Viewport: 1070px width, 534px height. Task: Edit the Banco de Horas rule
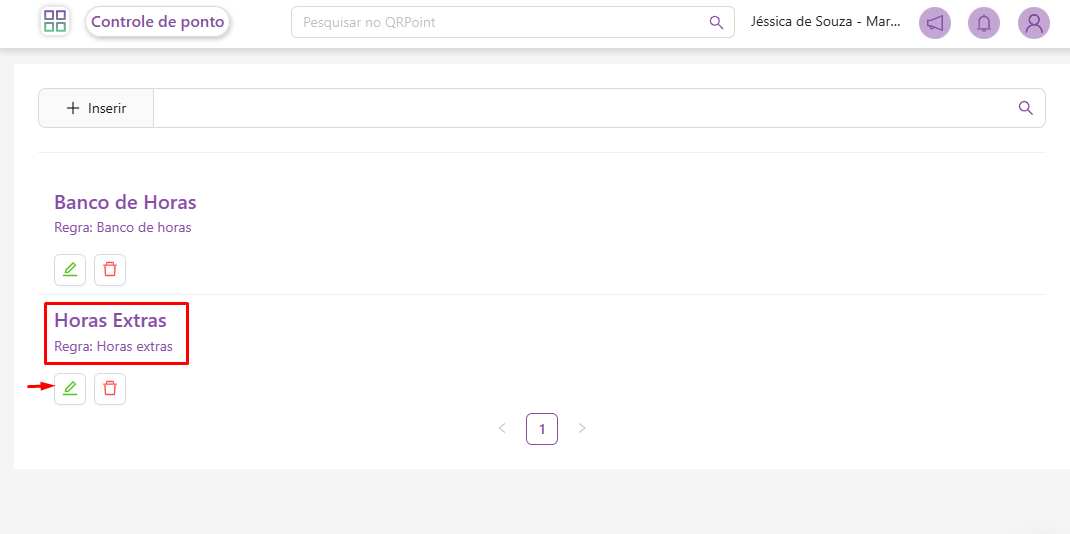pos(70,269)
